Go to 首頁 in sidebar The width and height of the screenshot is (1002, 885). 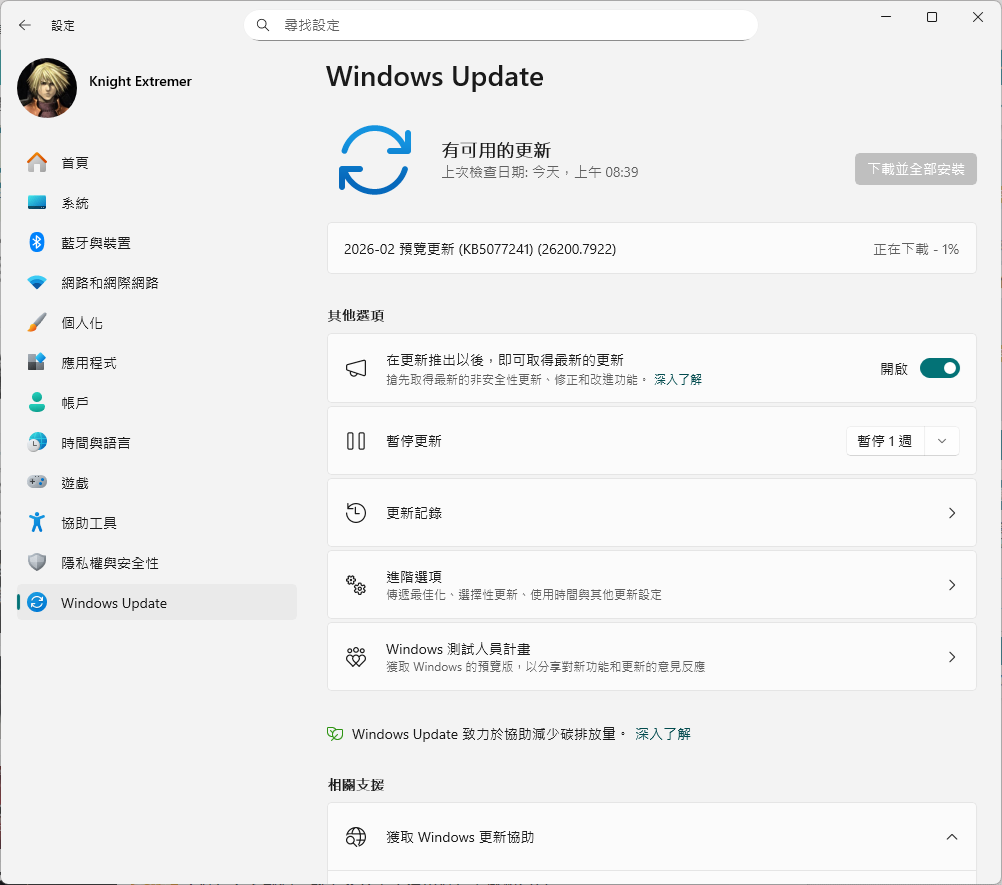pos(157,162)
